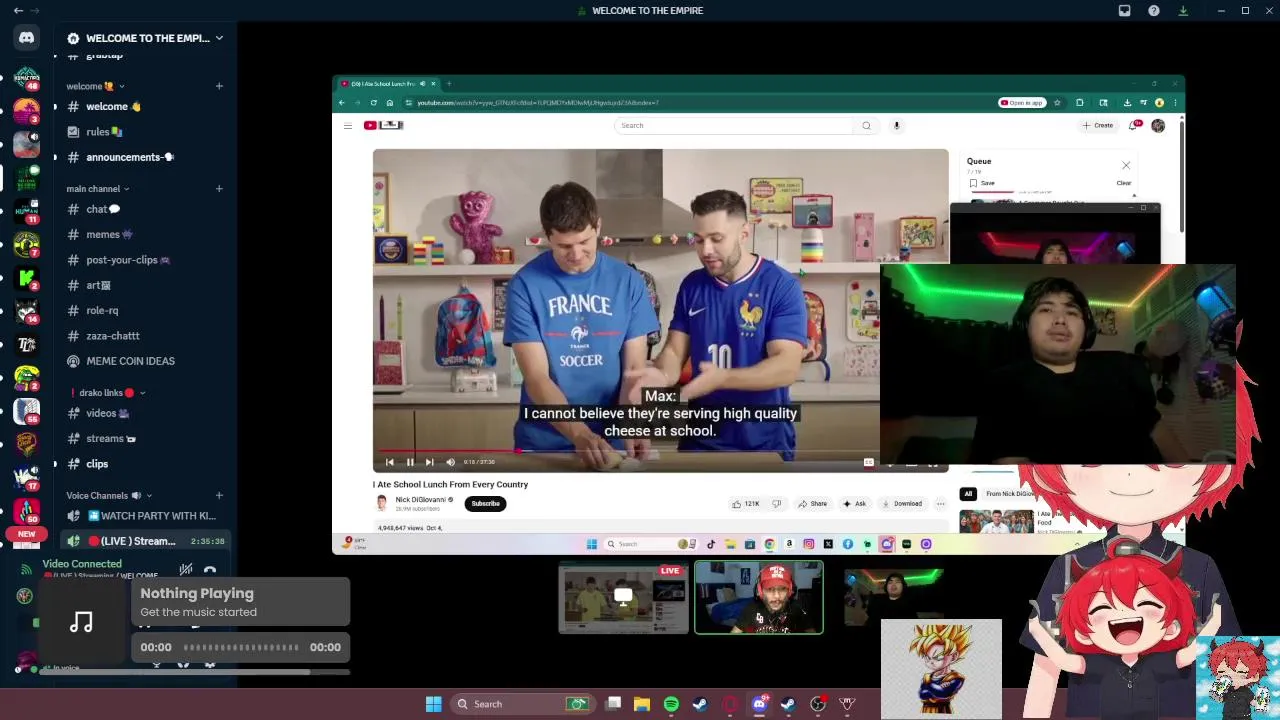Add channel to 'main channel' category plus

click(x=219, y=189)
